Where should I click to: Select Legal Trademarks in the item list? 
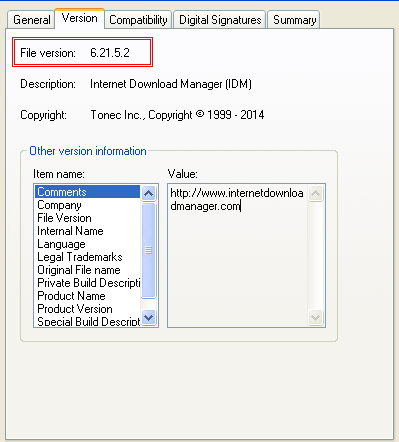coord(87,257)
